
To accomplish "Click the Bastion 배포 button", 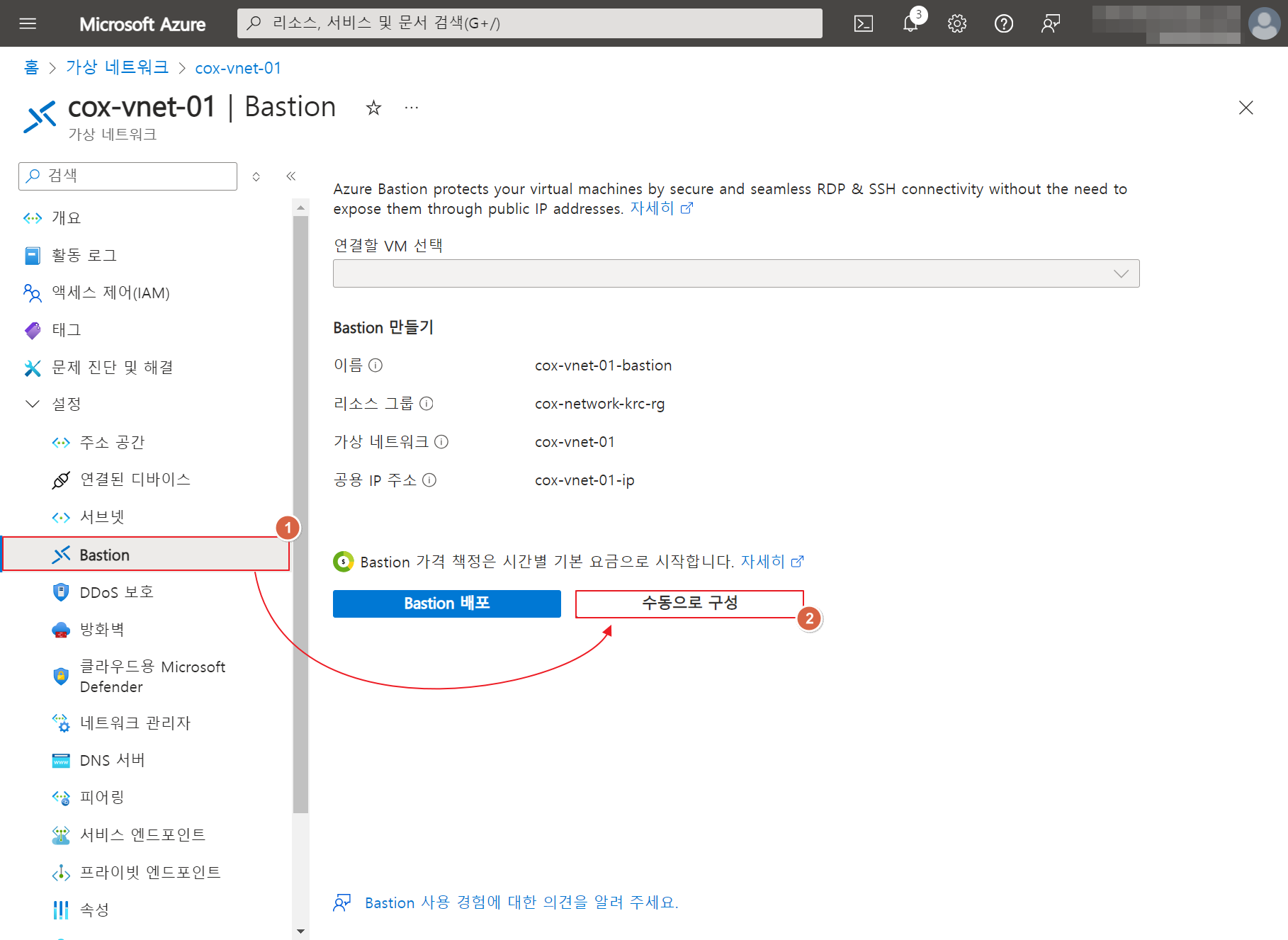I will 447,604.
